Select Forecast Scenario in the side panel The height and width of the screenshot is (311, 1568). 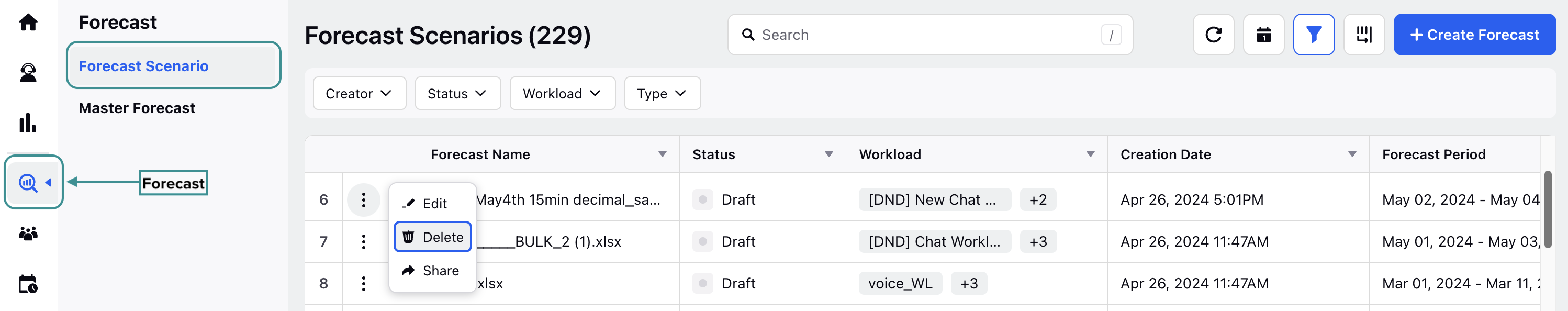[x=173, y=65]
